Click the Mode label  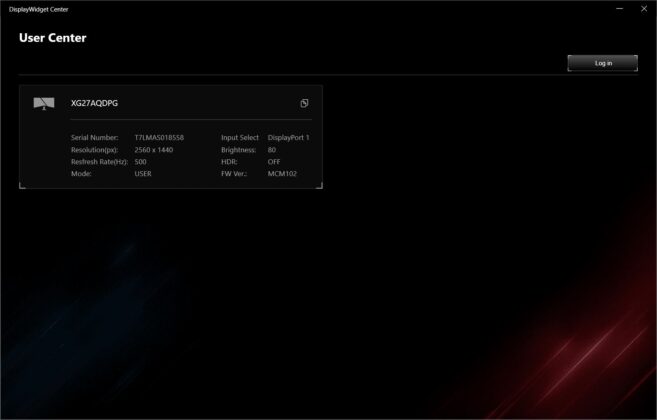click(x=81, y=174)
